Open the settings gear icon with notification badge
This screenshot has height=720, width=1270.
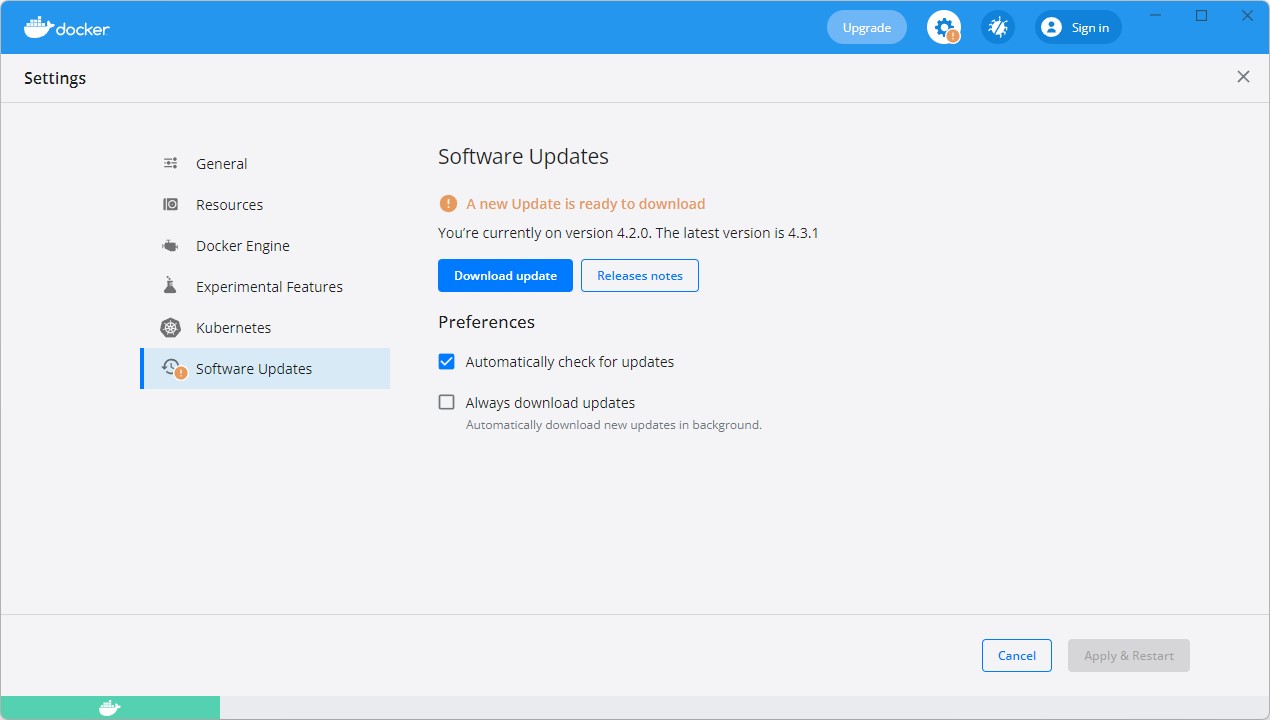943,26
